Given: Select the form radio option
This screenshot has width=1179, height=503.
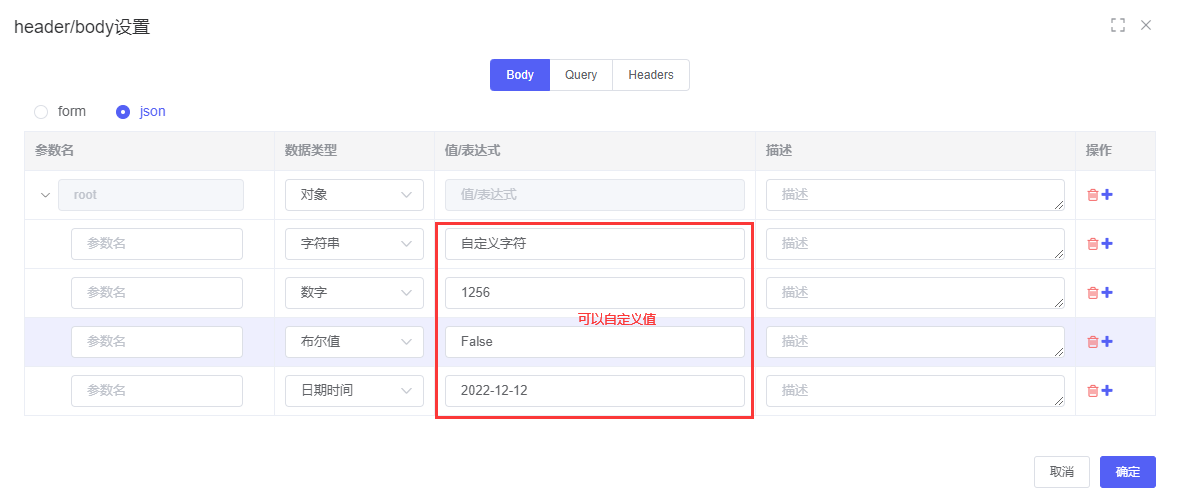Looking at the screenshot, I should pyautogui.click(x=41, y=112).
